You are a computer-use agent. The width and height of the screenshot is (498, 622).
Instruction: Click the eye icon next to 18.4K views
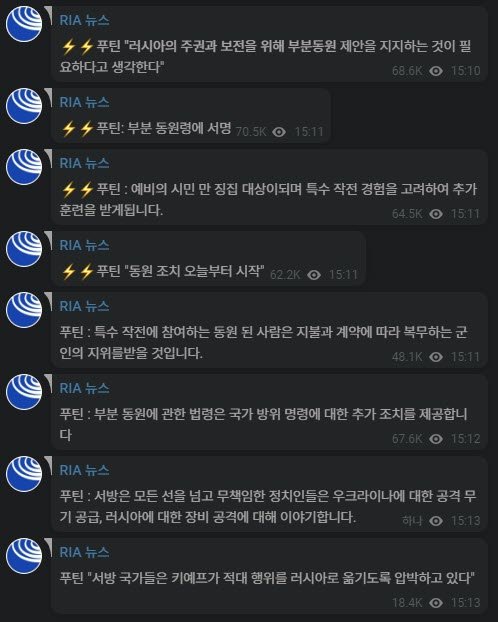[x=436, y=603]
